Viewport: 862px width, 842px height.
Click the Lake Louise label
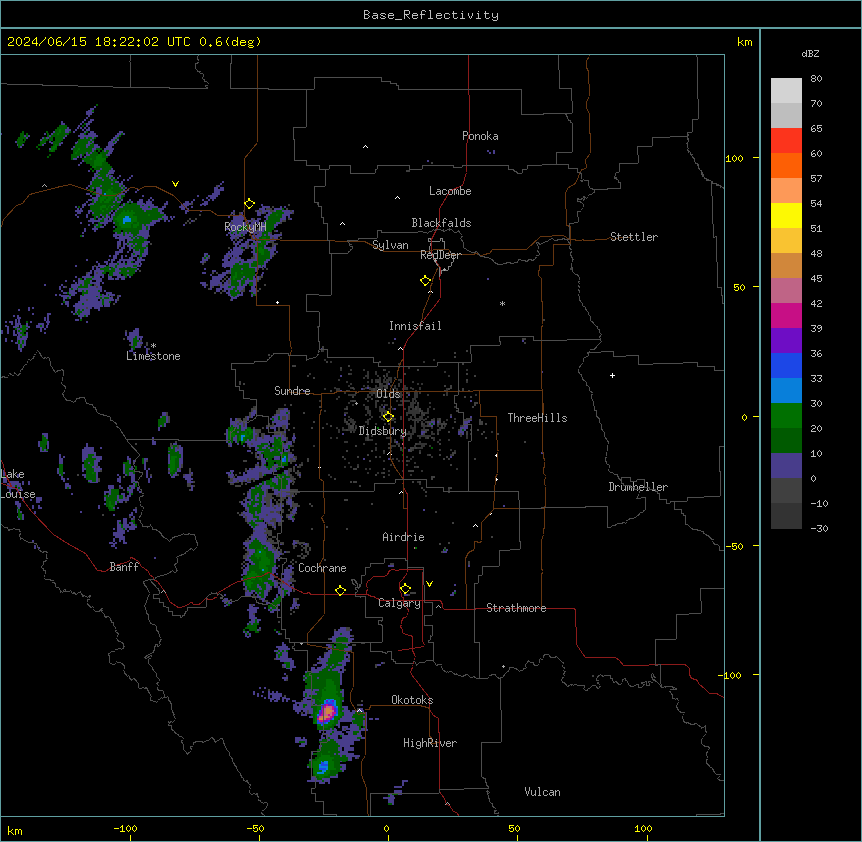[x=16, y=484]
